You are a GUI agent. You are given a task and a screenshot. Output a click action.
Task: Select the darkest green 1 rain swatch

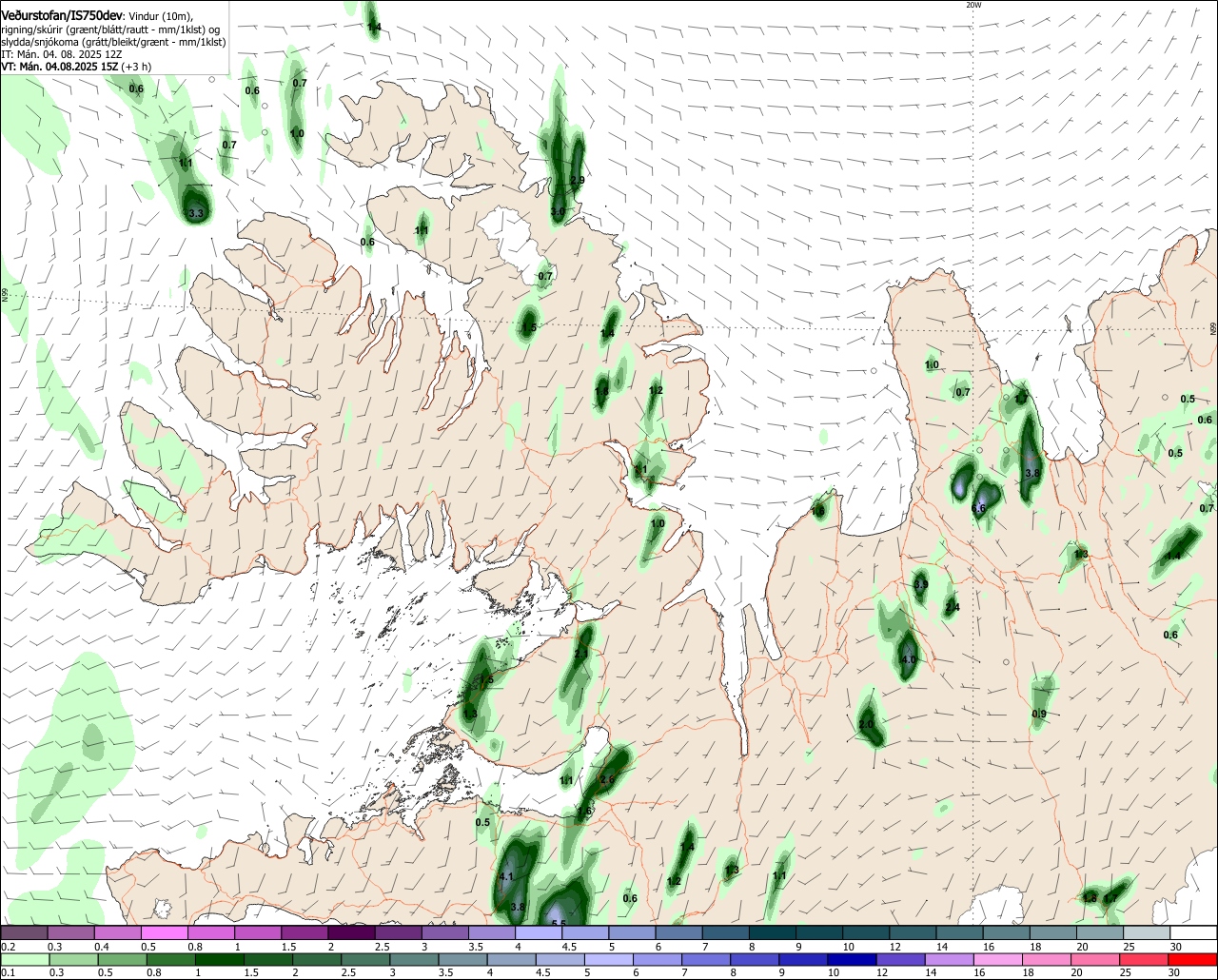click(220, 960)
